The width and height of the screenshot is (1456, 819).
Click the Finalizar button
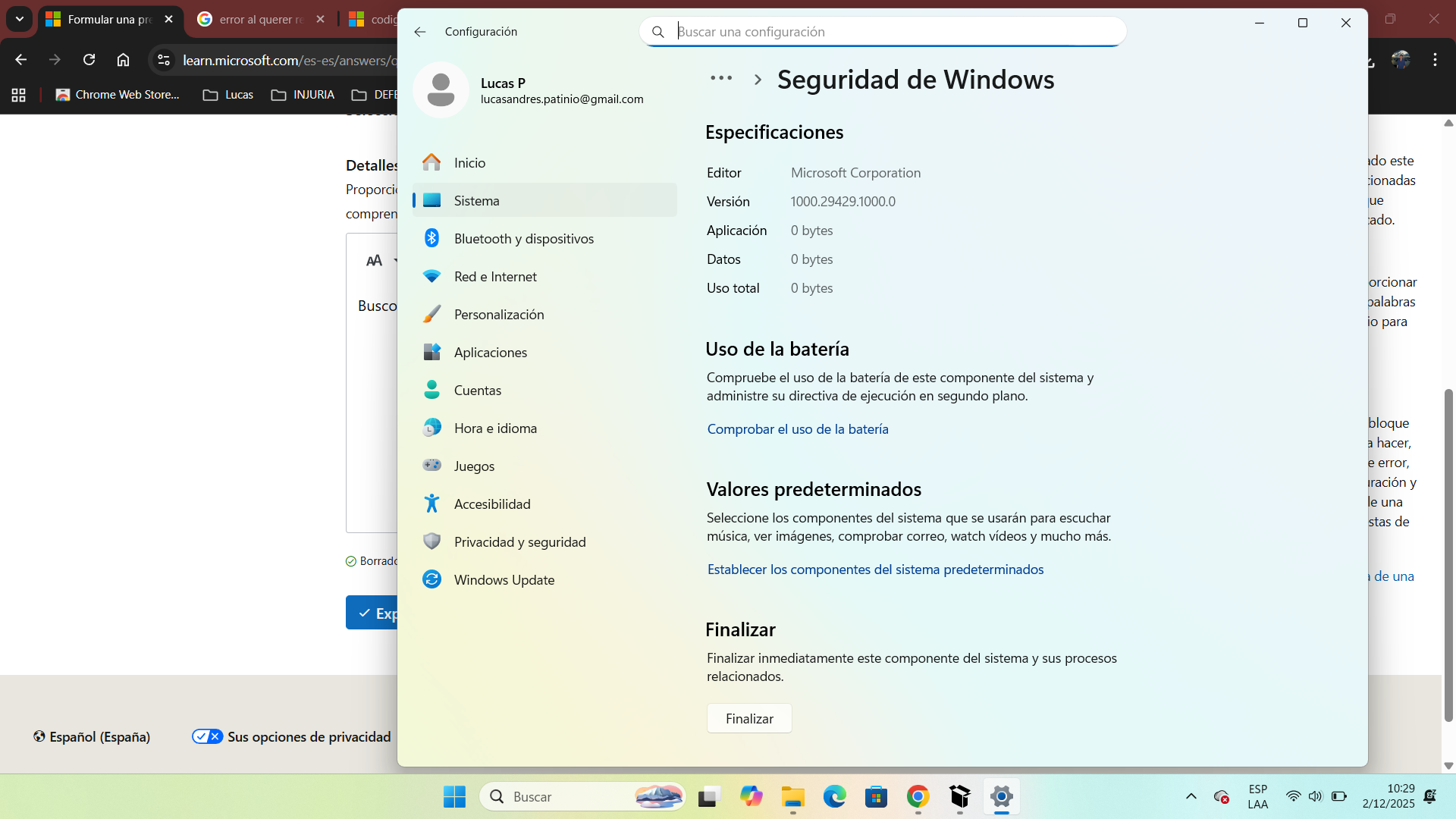pyautogui.click(x=748, y=718)
